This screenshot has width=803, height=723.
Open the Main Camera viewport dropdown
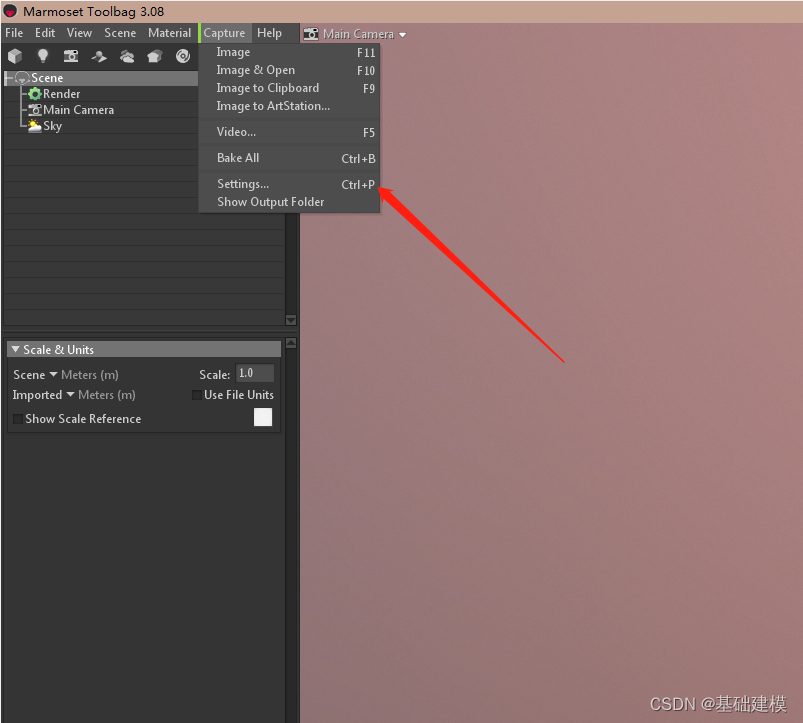364,34
